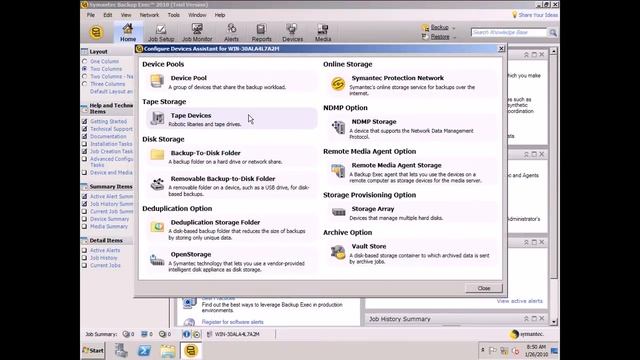Viewport: 640px width, 360px height.
Task: Open the Reports view
Action: point(261,33)
